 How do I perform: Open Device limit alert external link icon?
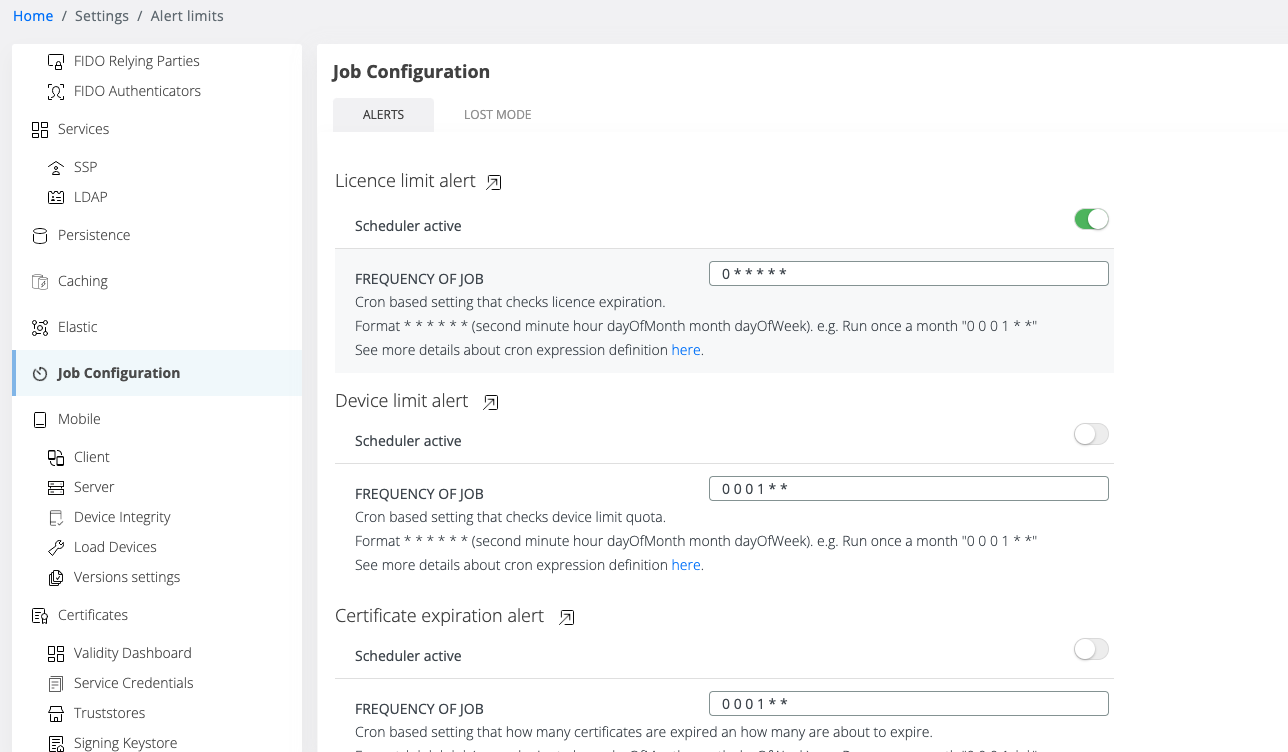pos(491,402)
